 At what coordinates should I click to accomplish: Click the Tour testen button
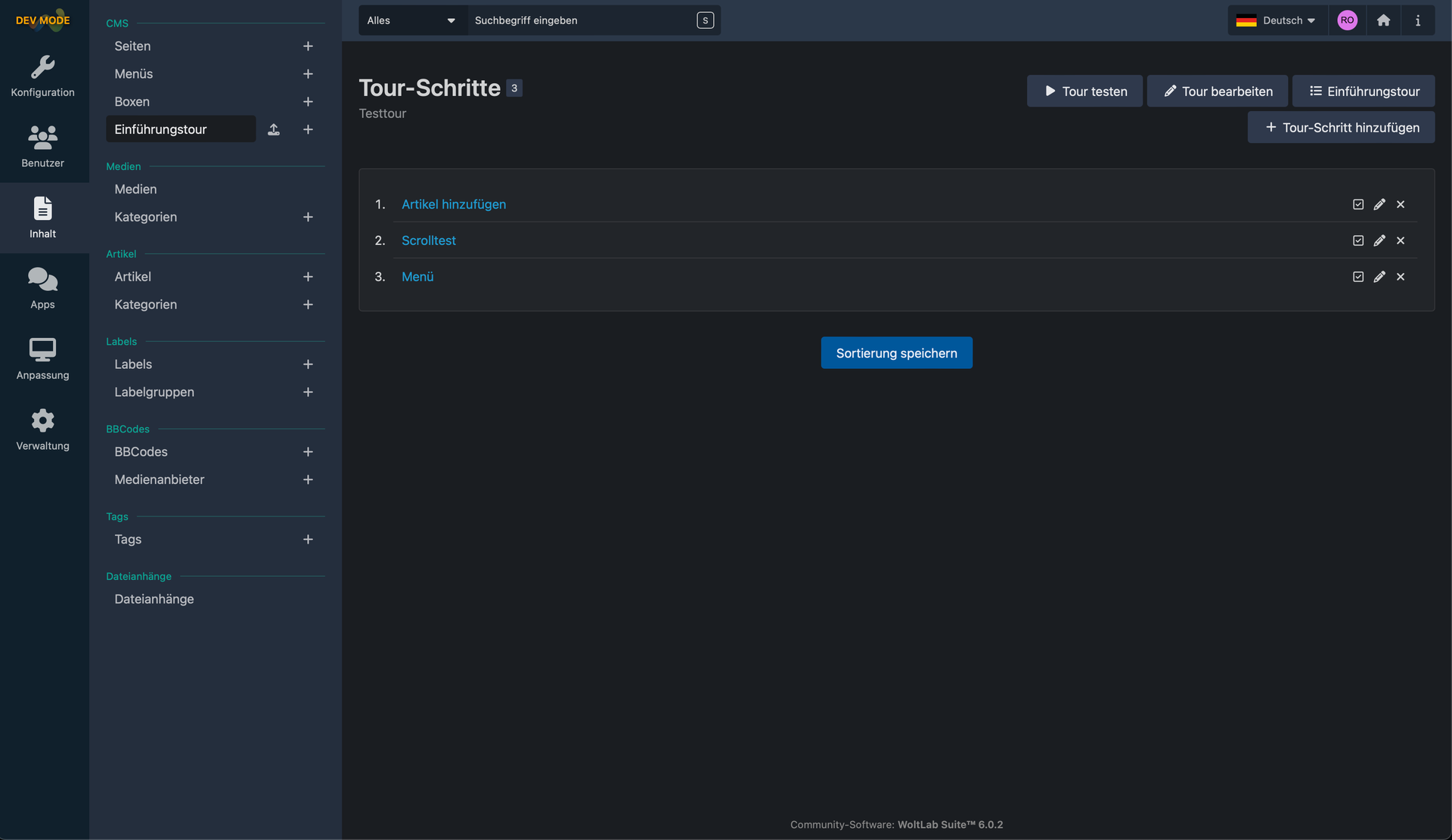tap(1084, 91)
